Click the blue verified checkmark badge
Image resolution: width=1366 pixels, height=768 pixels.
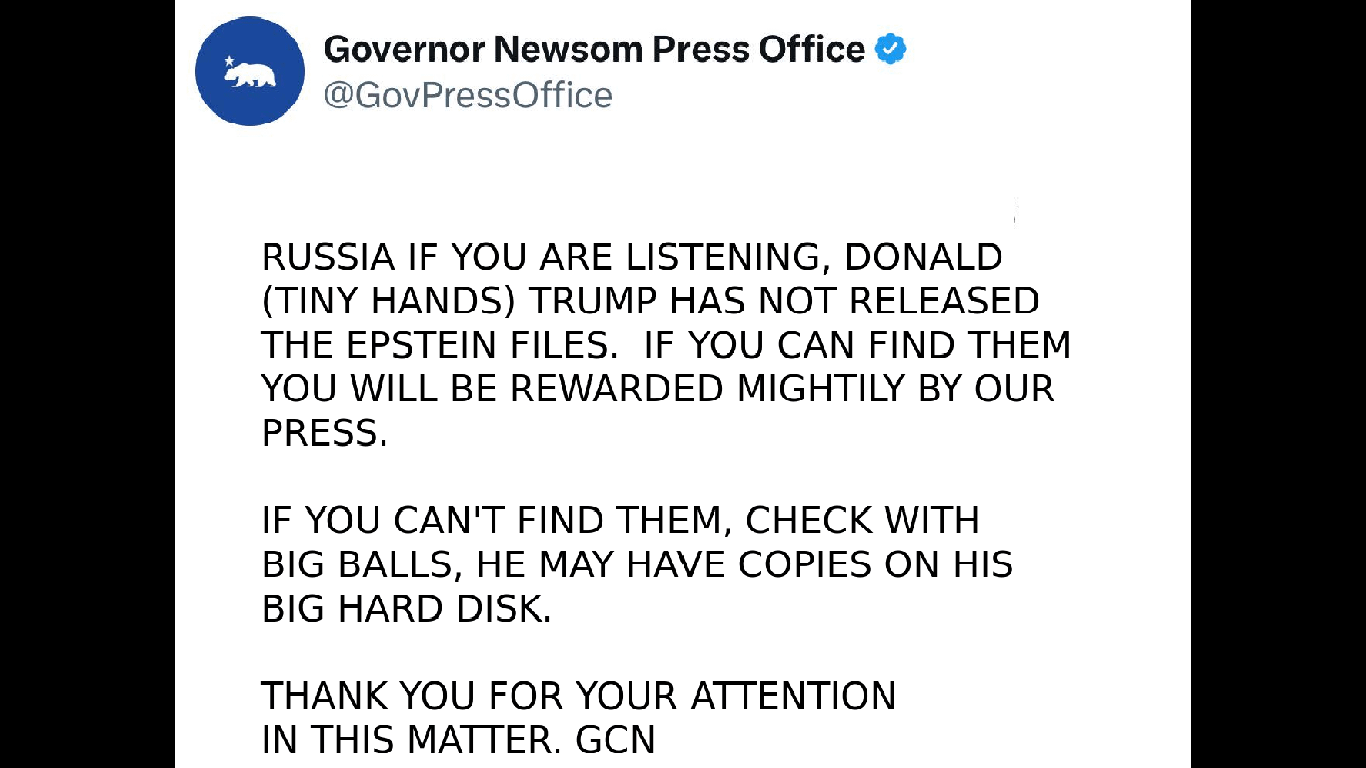point(890,48)
